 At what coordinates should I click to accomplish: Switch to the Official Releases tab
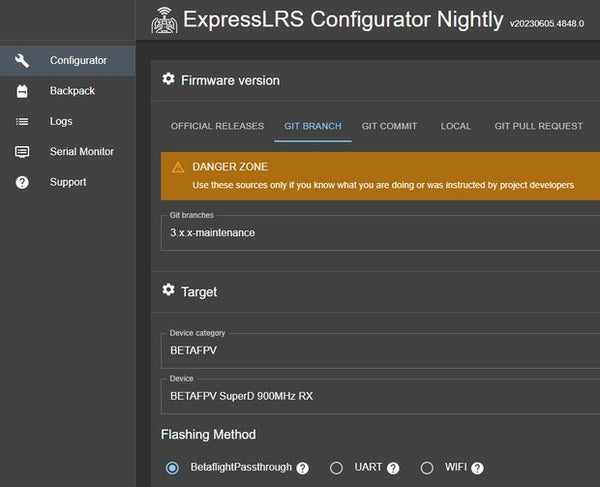point(217,126)
